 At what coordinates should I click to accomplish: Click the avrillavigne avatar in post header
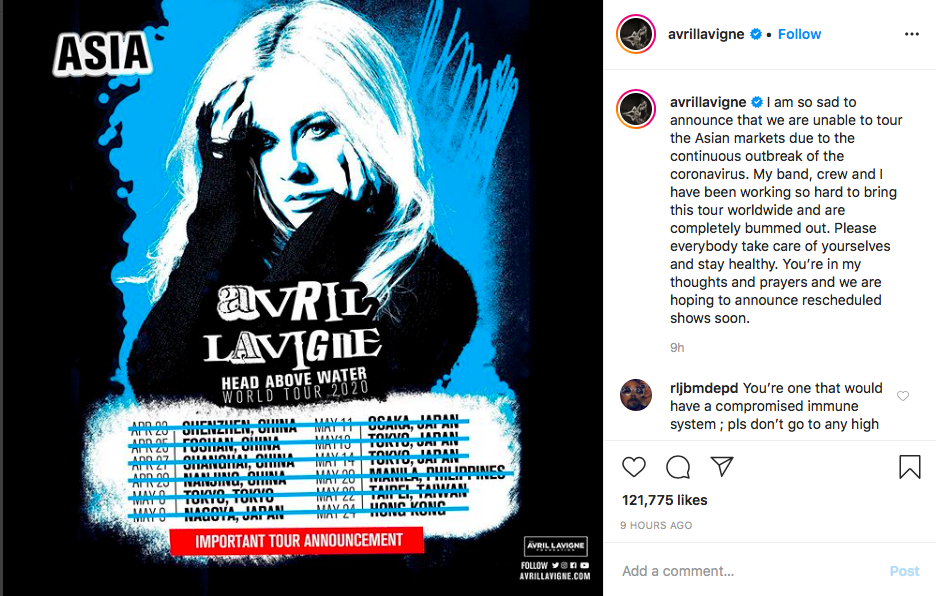(636, 34)
